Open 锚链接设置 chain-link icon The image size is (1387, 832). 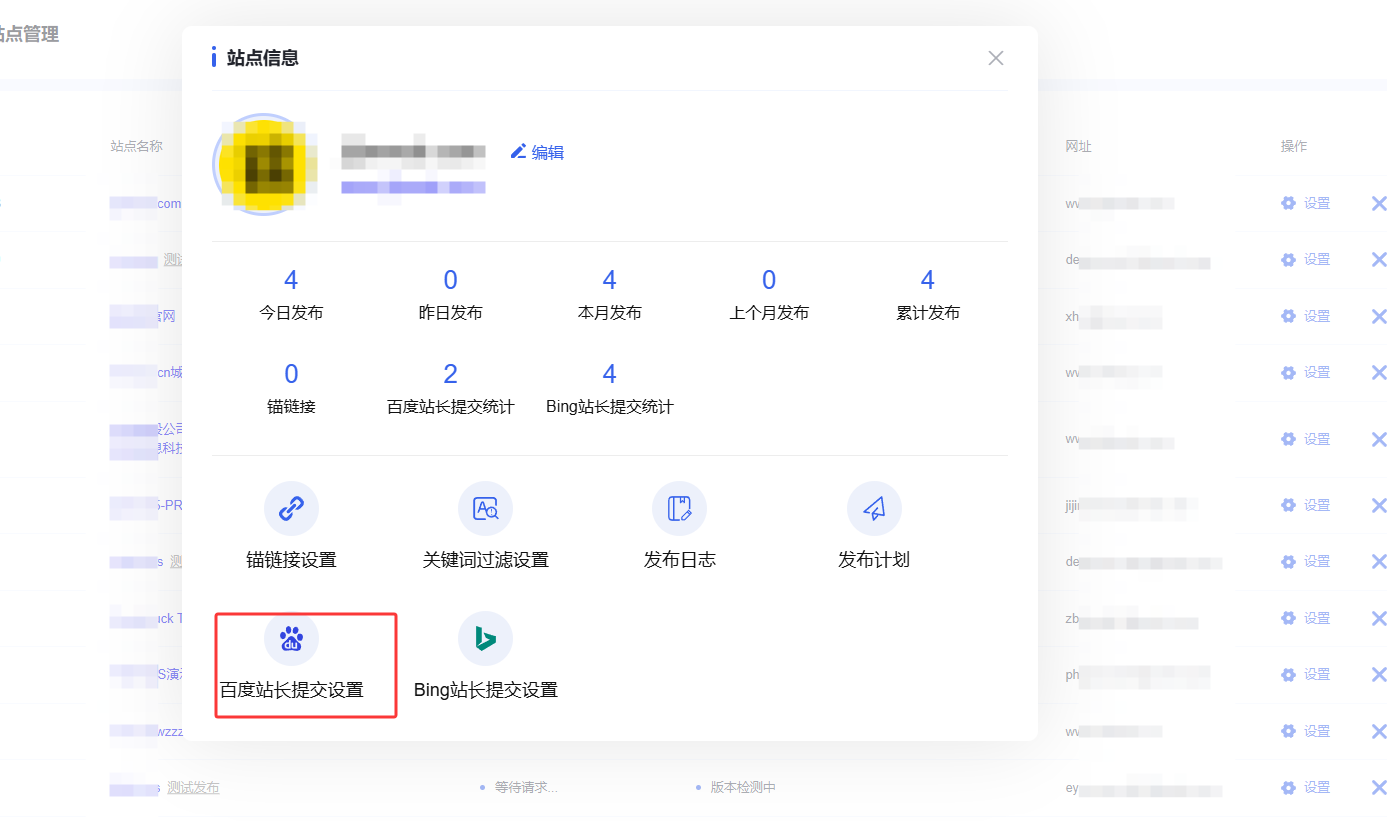291,509
